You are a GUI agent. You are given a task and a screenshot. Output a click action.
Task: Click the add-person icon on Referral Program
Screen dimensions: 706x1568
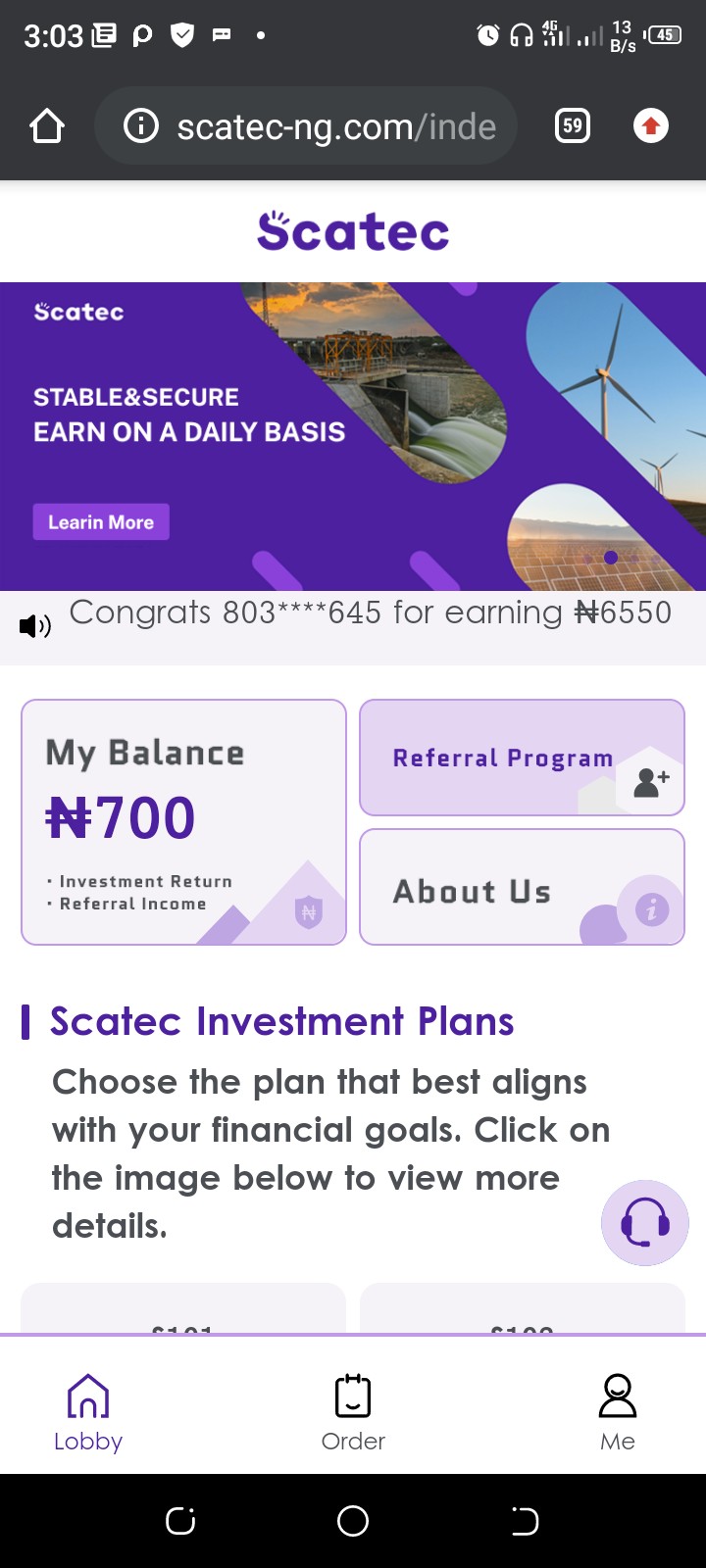[x=647, y=783]
